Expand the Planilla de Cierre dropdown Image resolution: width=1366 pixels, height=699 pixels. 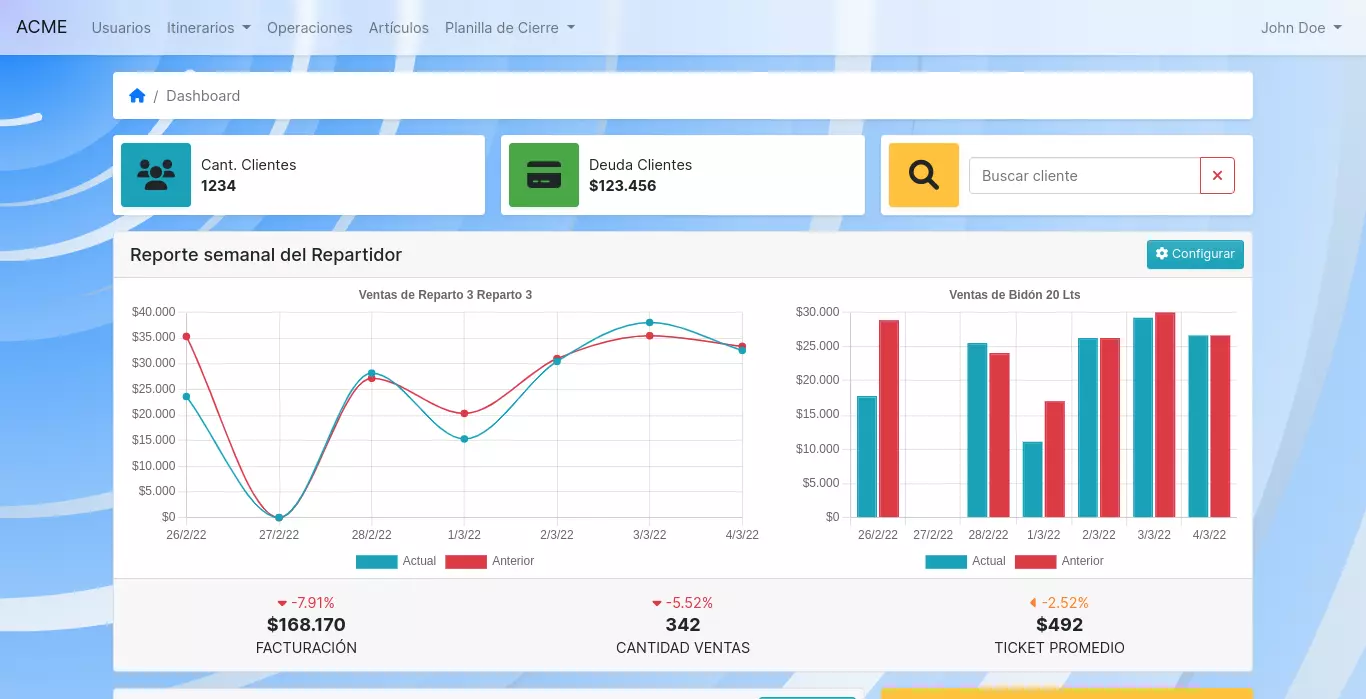click(510, 28)
